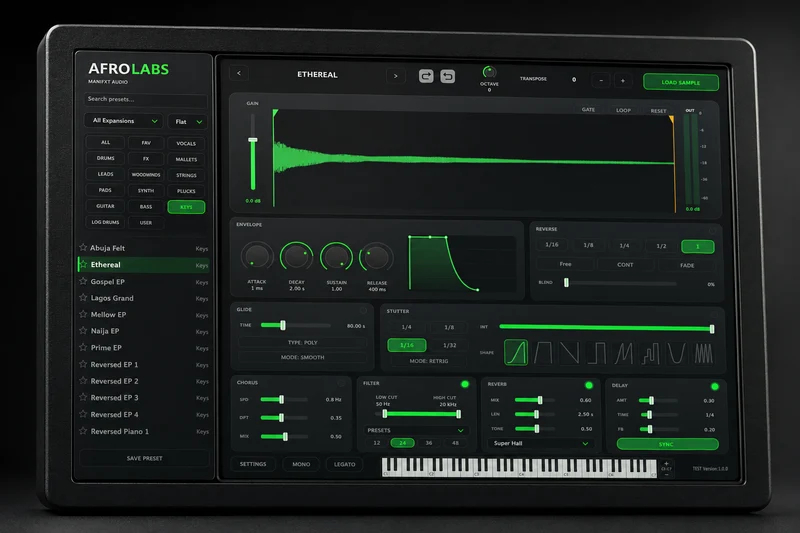This screenshot has width=800, height=533.
Task: Select the ramp-up stutter shape
Action: (x=516, y=352)
